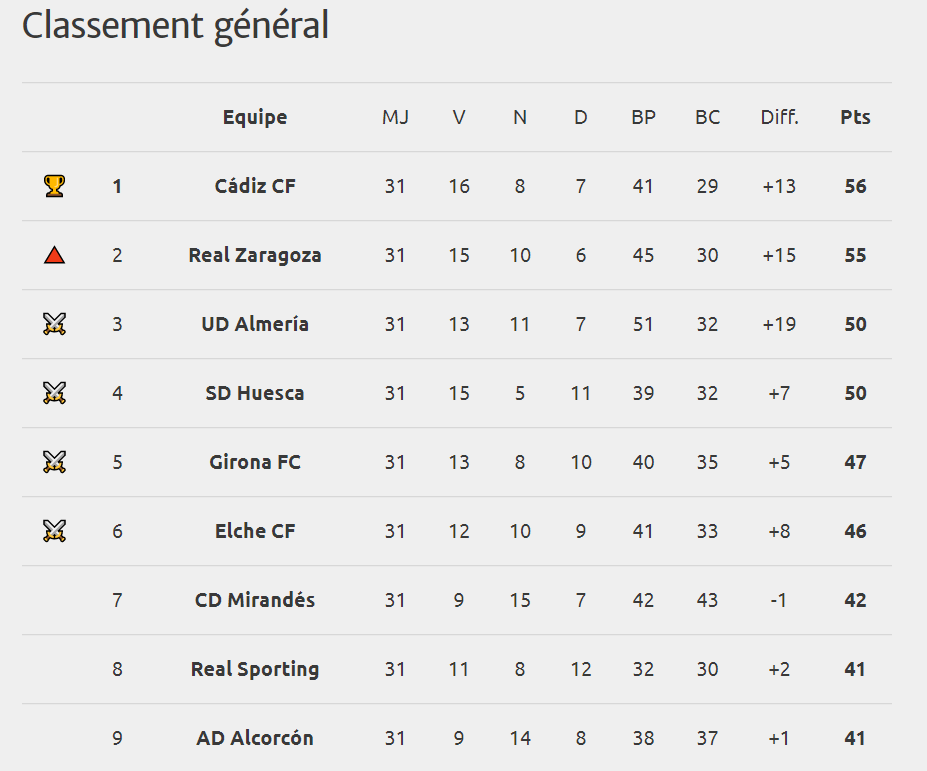Click Cádiz CF's 56 points value
Viewport: 927px width, 771px height.
click(x=855, y=186)
